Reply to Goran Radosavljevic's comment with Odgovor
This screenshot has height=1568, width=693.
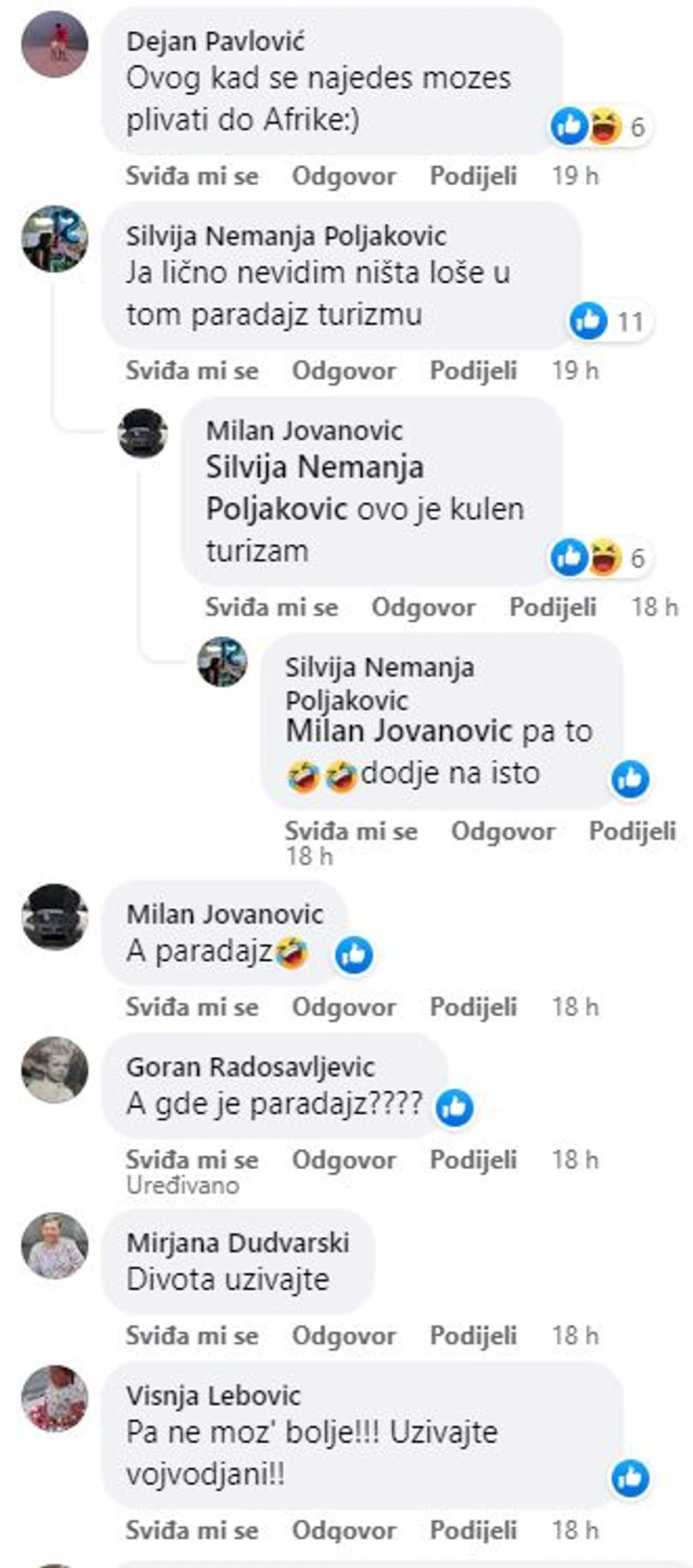pyautogui.click(x=344, y=1160)
